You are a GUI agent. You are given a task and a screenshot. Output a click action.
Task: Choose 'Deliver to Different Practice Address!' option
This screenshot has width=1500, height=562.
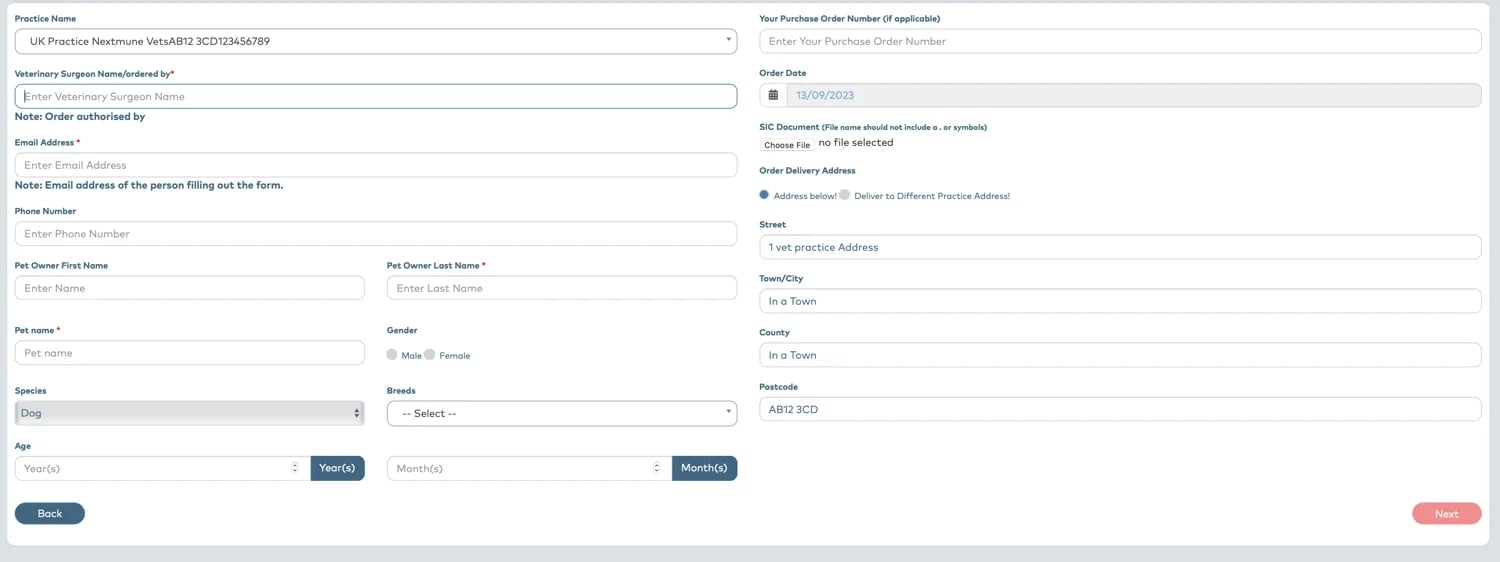[845, 195]
